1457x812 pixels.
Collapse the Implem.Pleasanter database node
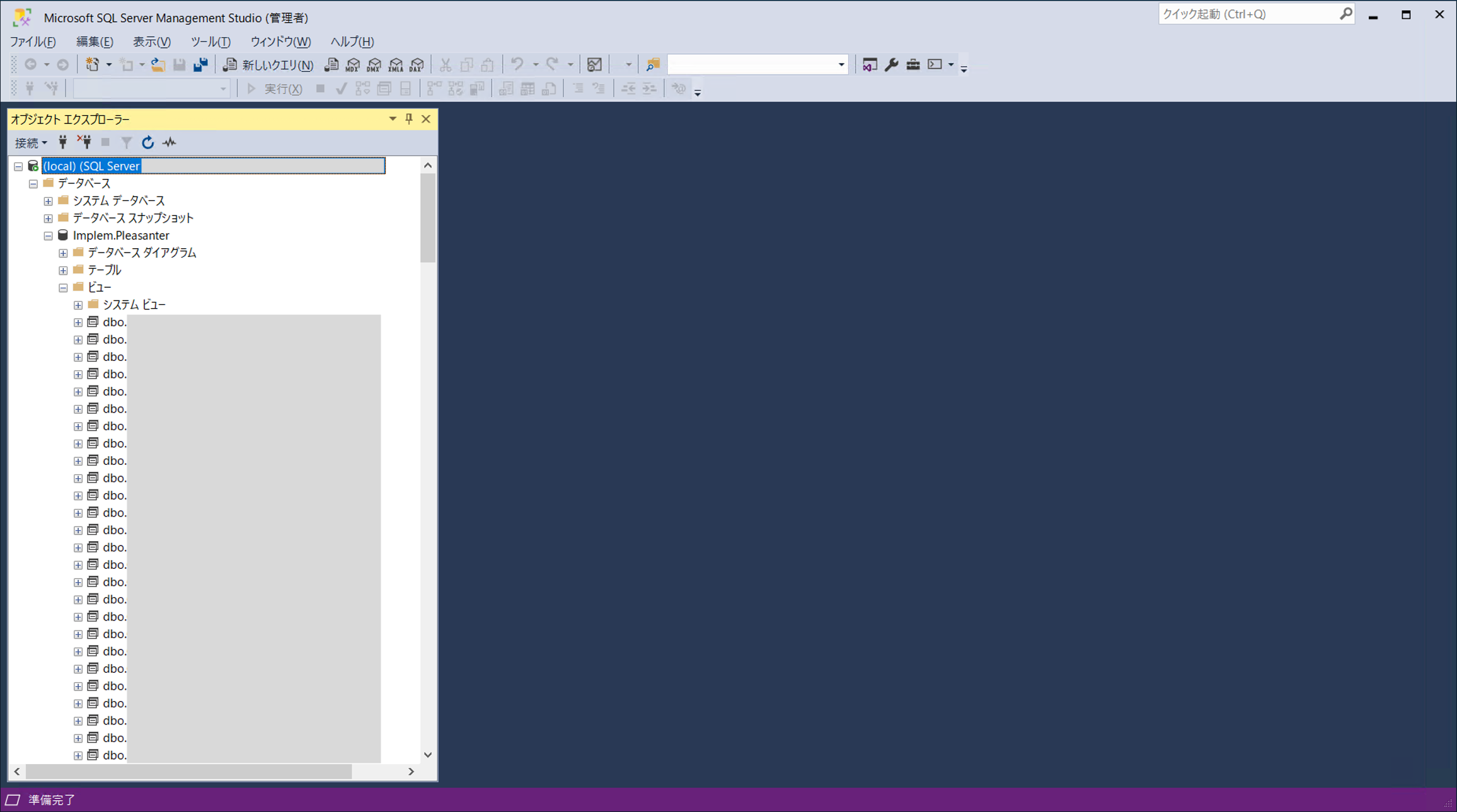click(x=48, y=236)
